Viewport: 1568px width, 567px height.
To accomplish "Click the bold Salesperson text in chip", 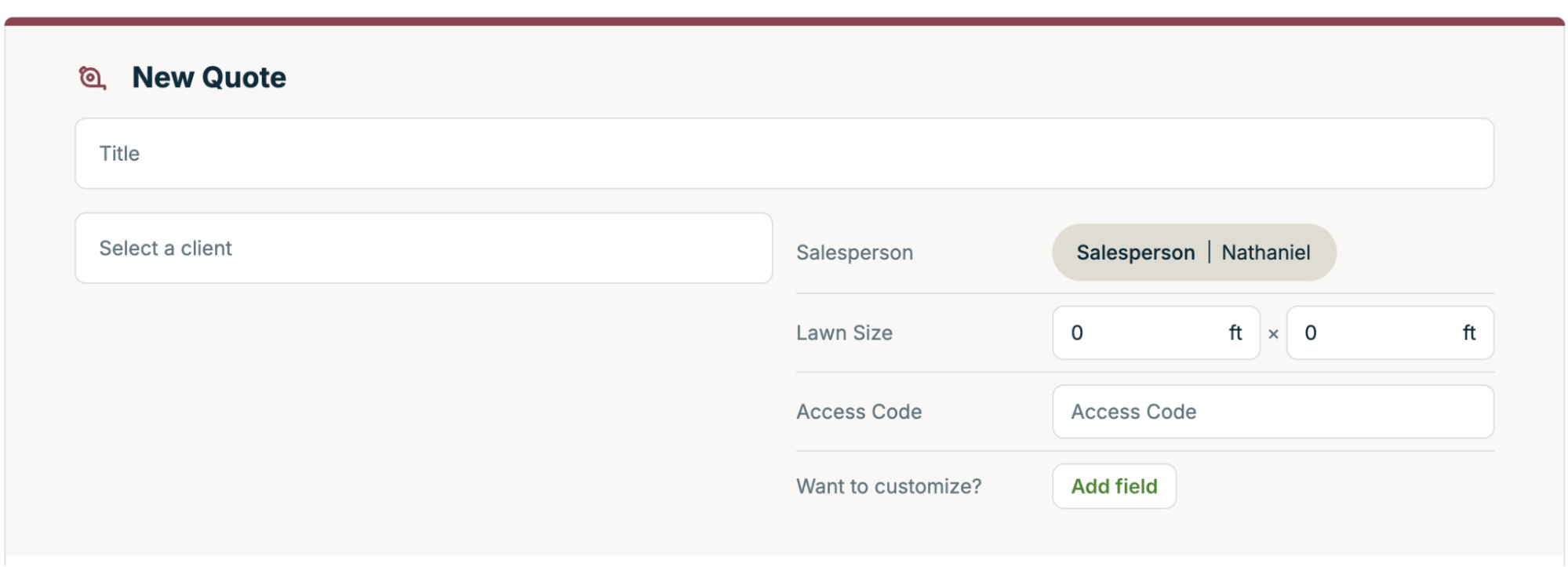I will coord(1135,253).
